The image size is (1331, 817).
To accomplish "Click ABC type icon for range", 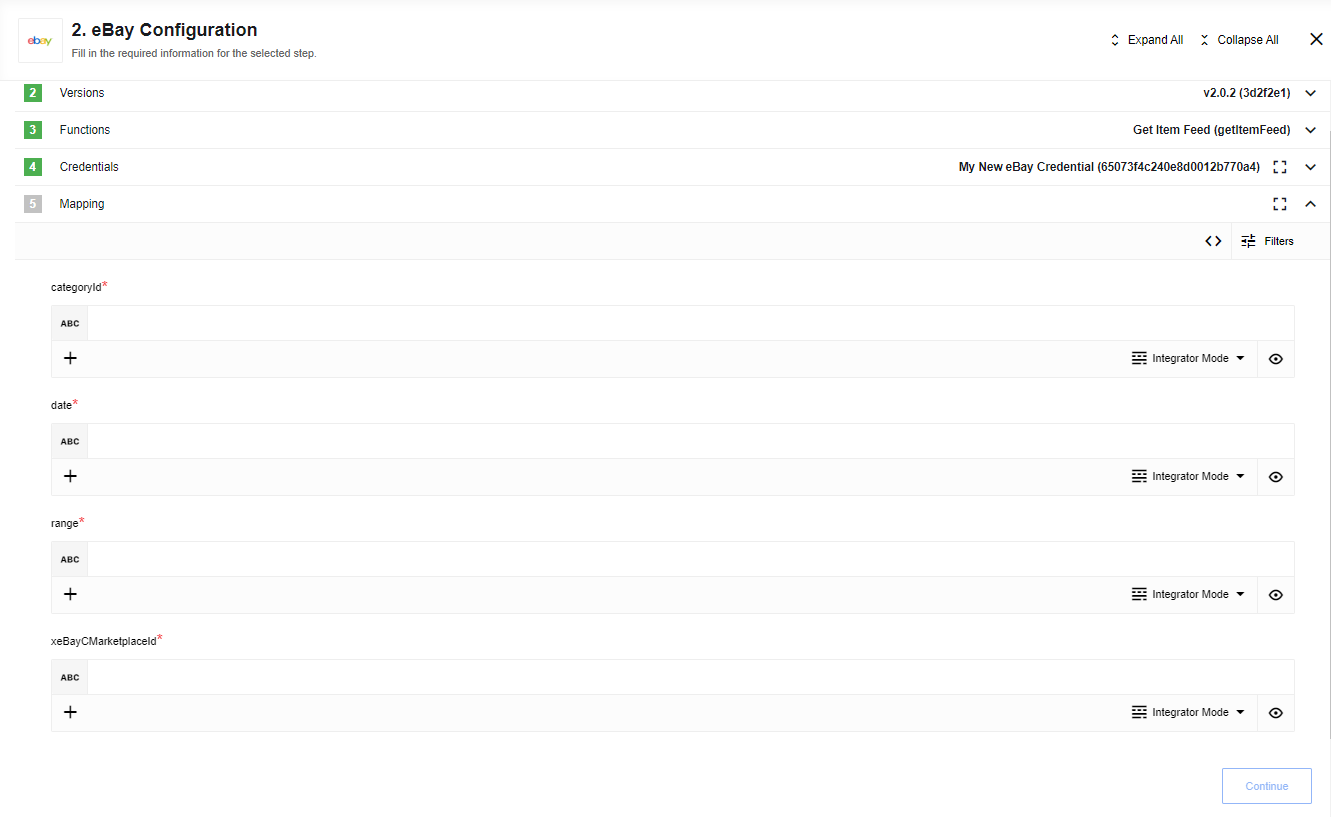I will pyautogui.click(x=70, y=559).
